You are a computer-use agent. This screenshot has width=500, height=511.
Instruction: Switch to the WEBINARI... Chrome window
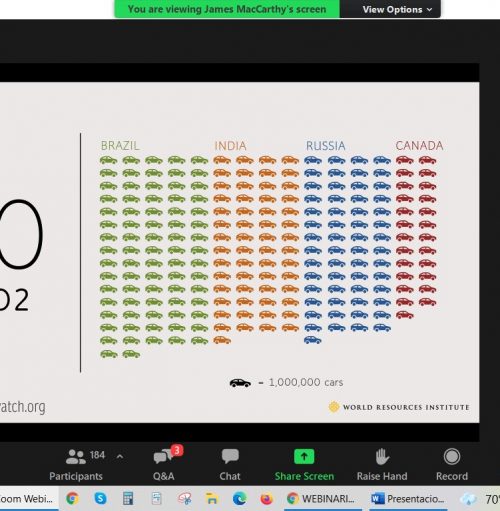[x=321, y=499]
